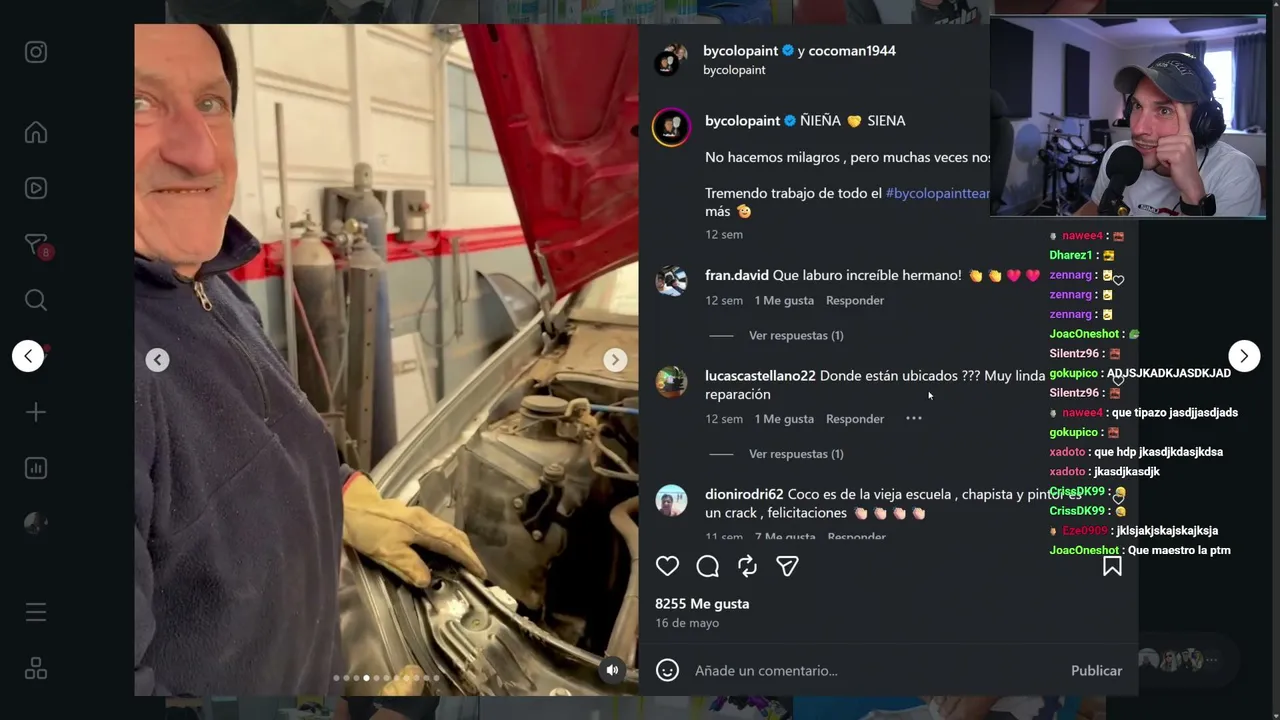Screen dimensions: 1280x720
Task: Save the post with the bookmark icon
Action: [x=1112, y=566]
